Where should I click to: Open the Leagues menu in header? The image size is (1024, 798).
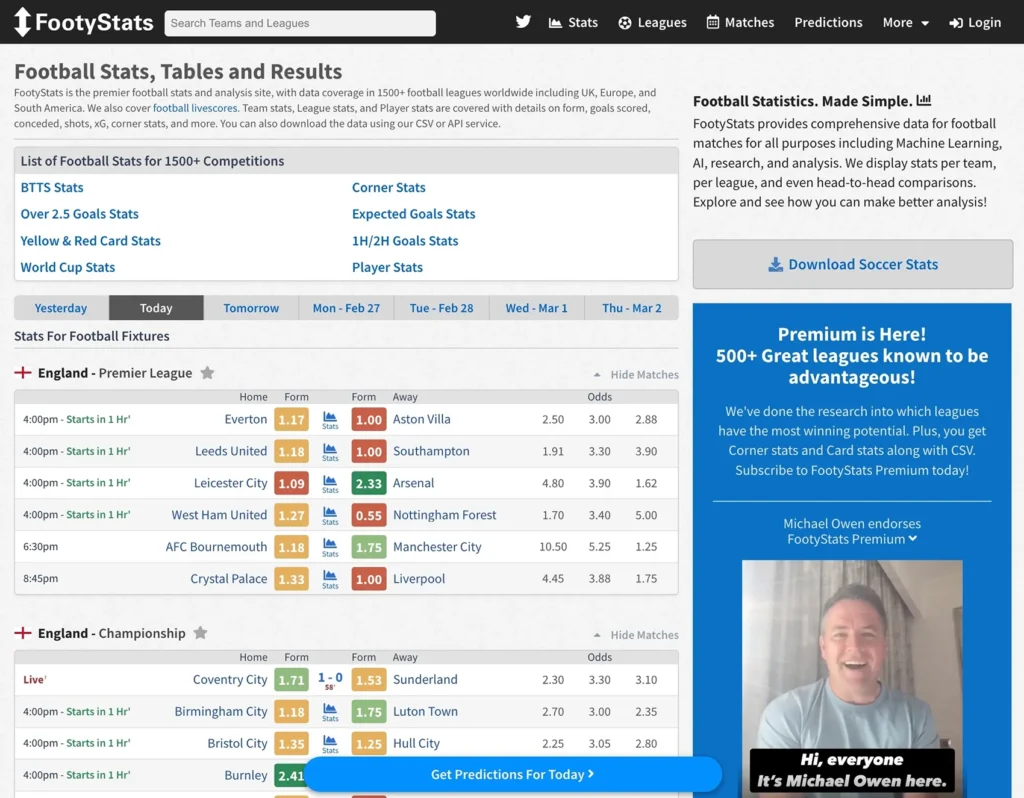[x=652, y=22]
